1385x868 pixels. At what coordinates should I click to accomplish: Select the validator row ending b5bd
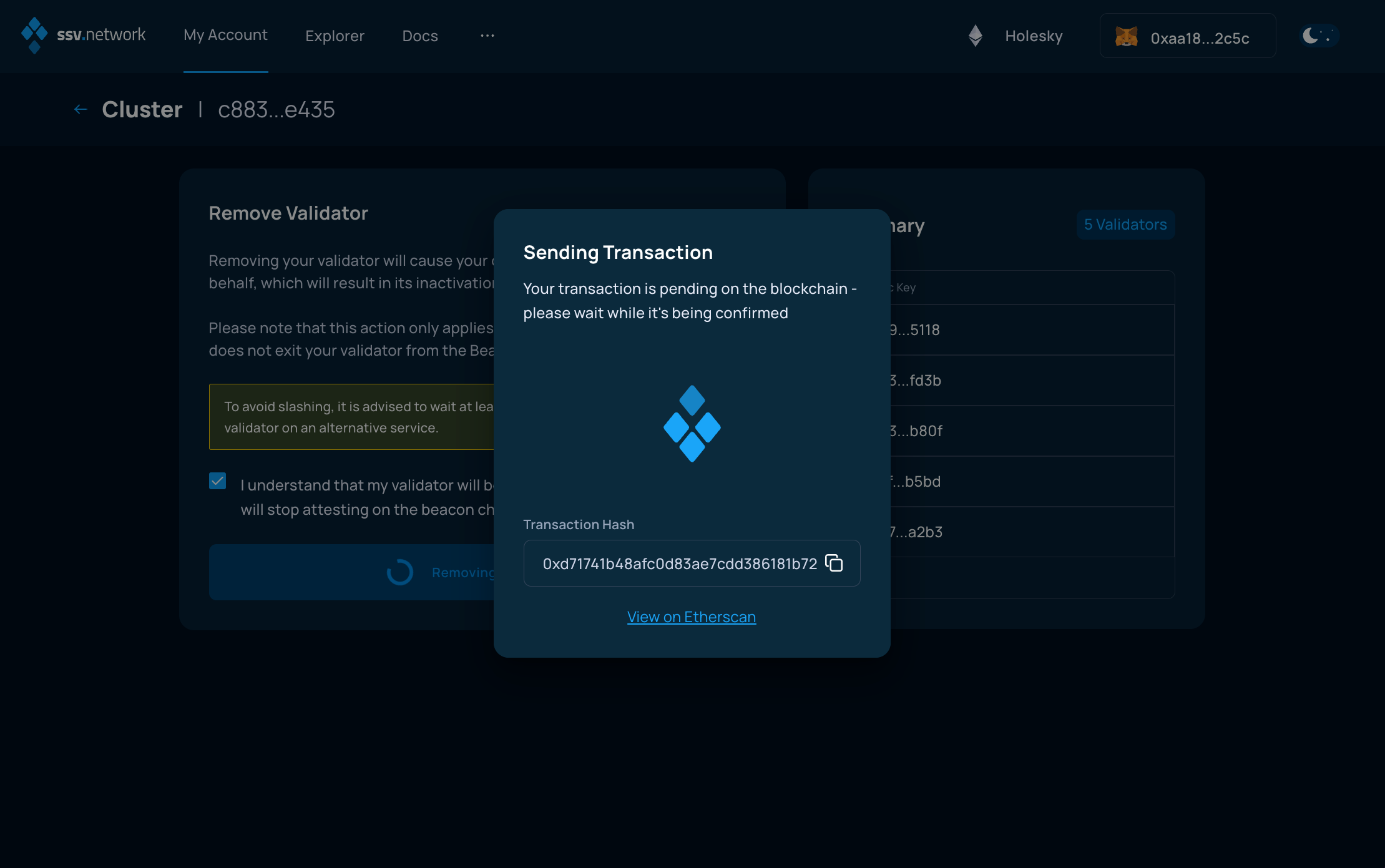[x=1032, y=481]
